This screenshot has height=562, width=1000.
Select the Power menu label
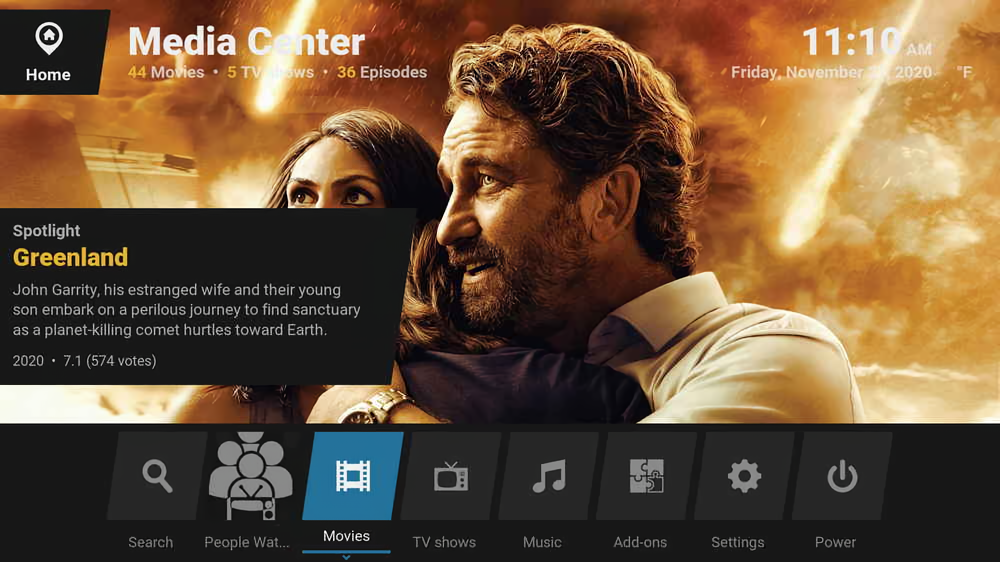coord(835,542)
